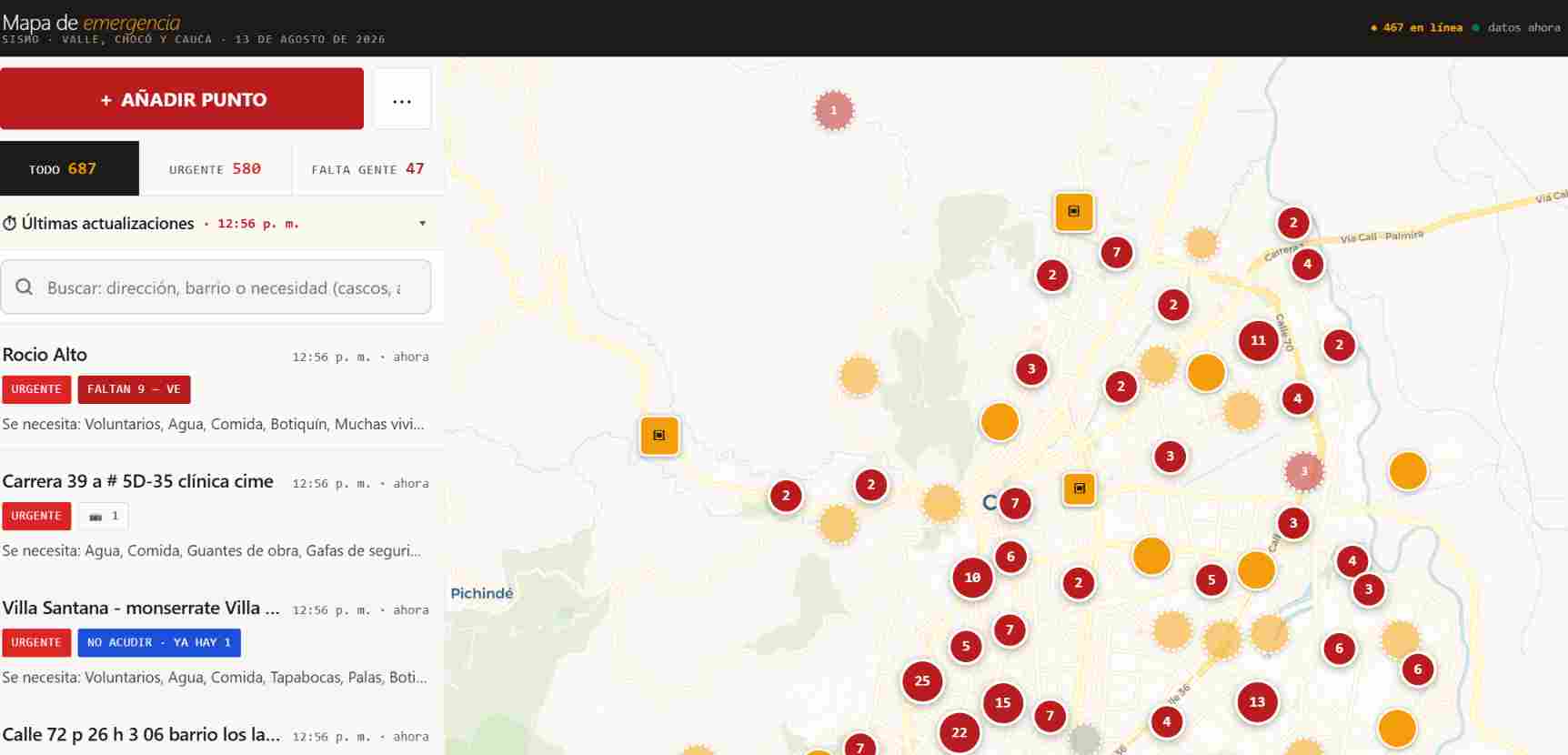This screenshot has width=1568, height=755.
Task: Click the magnifier icon in the search box
Action: coord(25,287)
